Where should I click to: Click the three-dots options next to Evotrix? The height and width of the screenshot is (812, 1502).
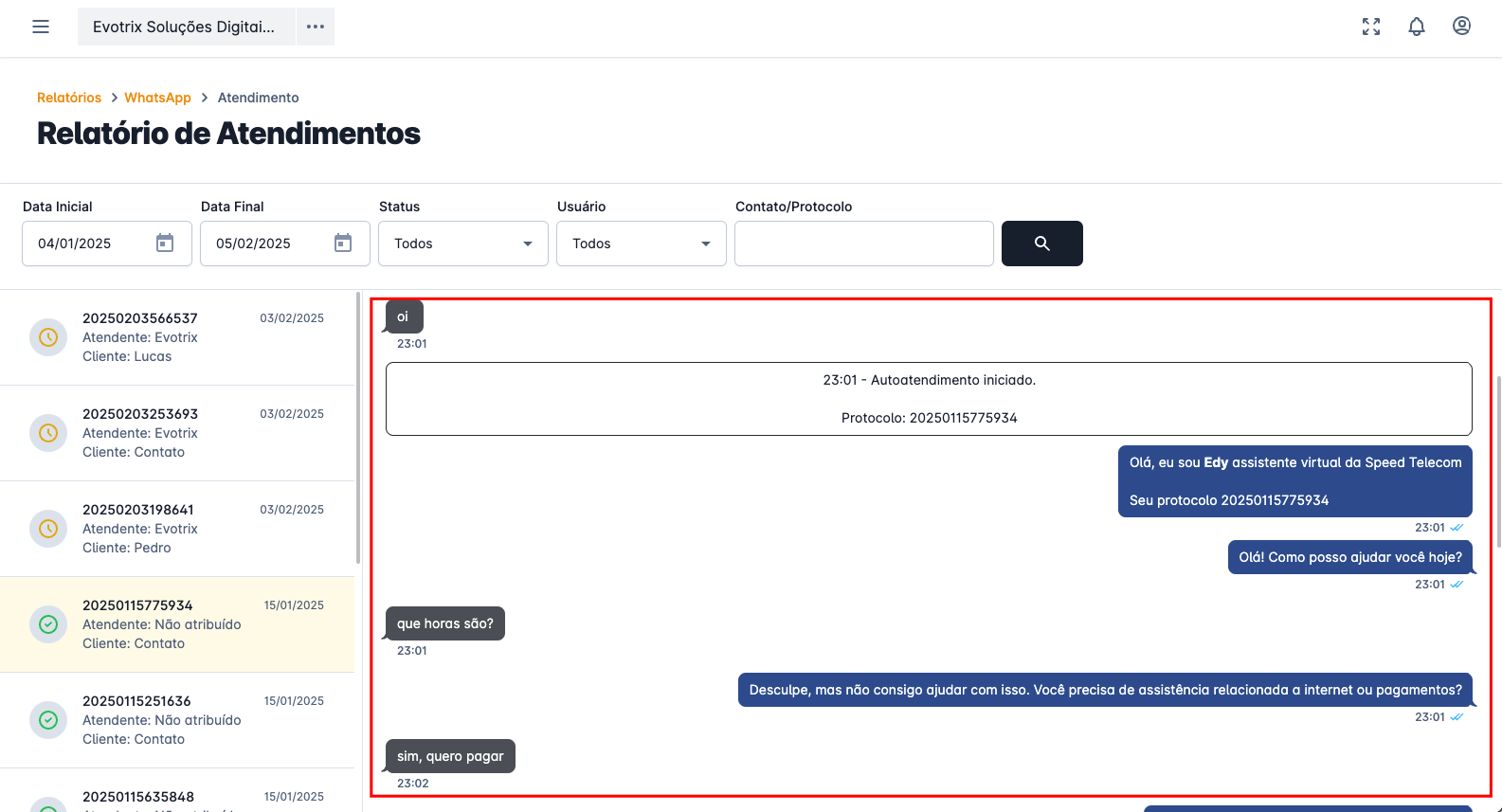pyautogui.click(x=316, y=27)
